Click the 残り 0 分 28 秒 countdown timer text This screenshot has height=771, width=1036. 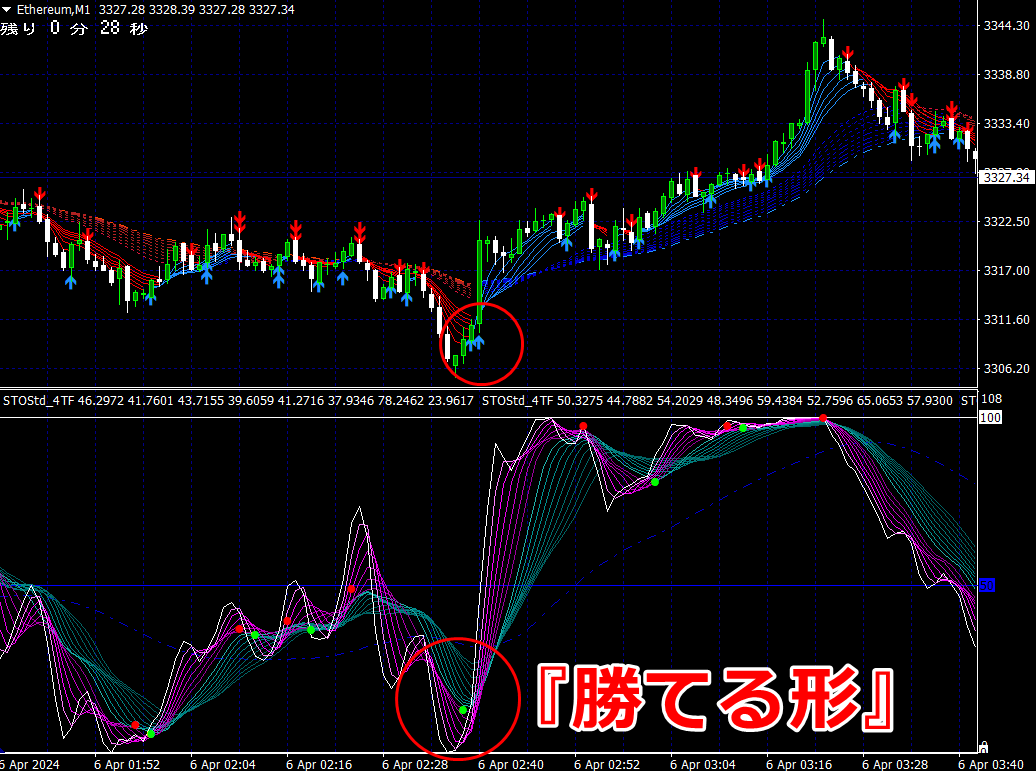click(74, 28)
